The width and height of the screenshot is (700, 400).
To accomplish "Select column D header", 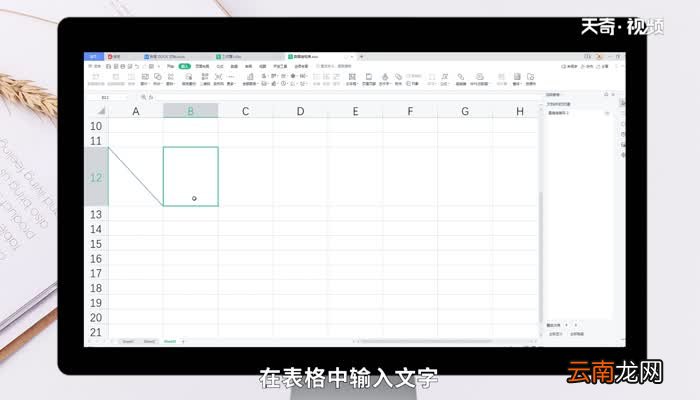I will tap(300, 111).
